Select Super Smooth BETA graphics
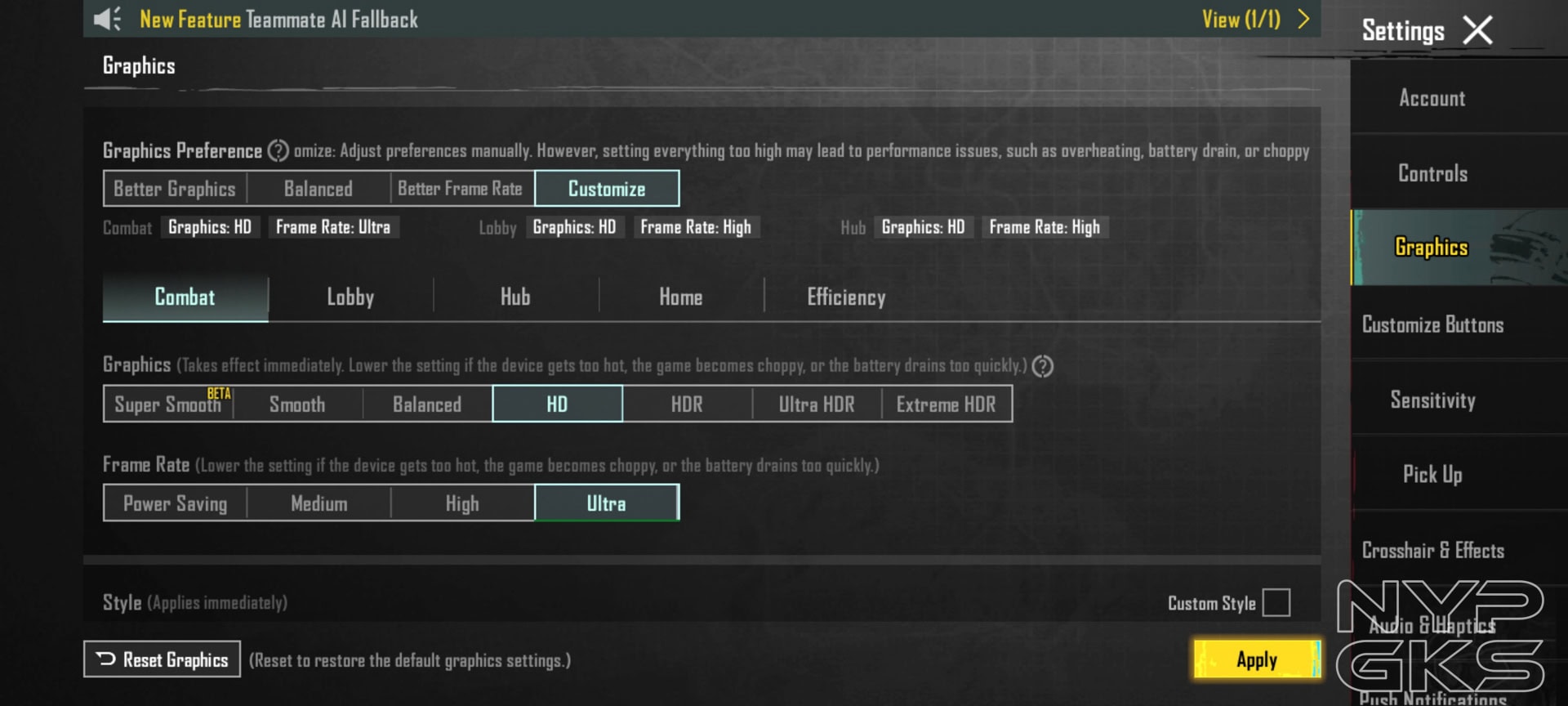 pos(168,404)
